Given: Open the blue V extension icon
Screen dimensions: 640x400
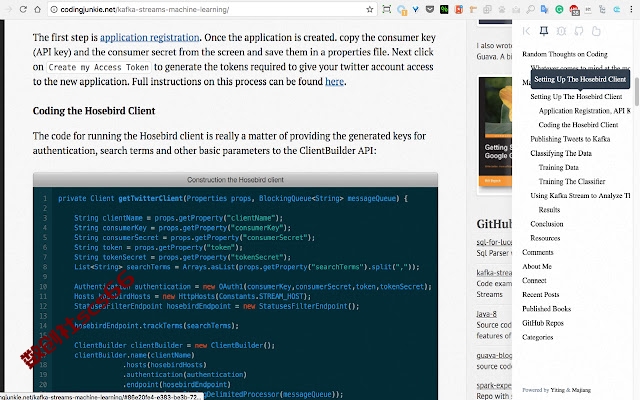Looking at the screenshot, I should coord(415,9).
